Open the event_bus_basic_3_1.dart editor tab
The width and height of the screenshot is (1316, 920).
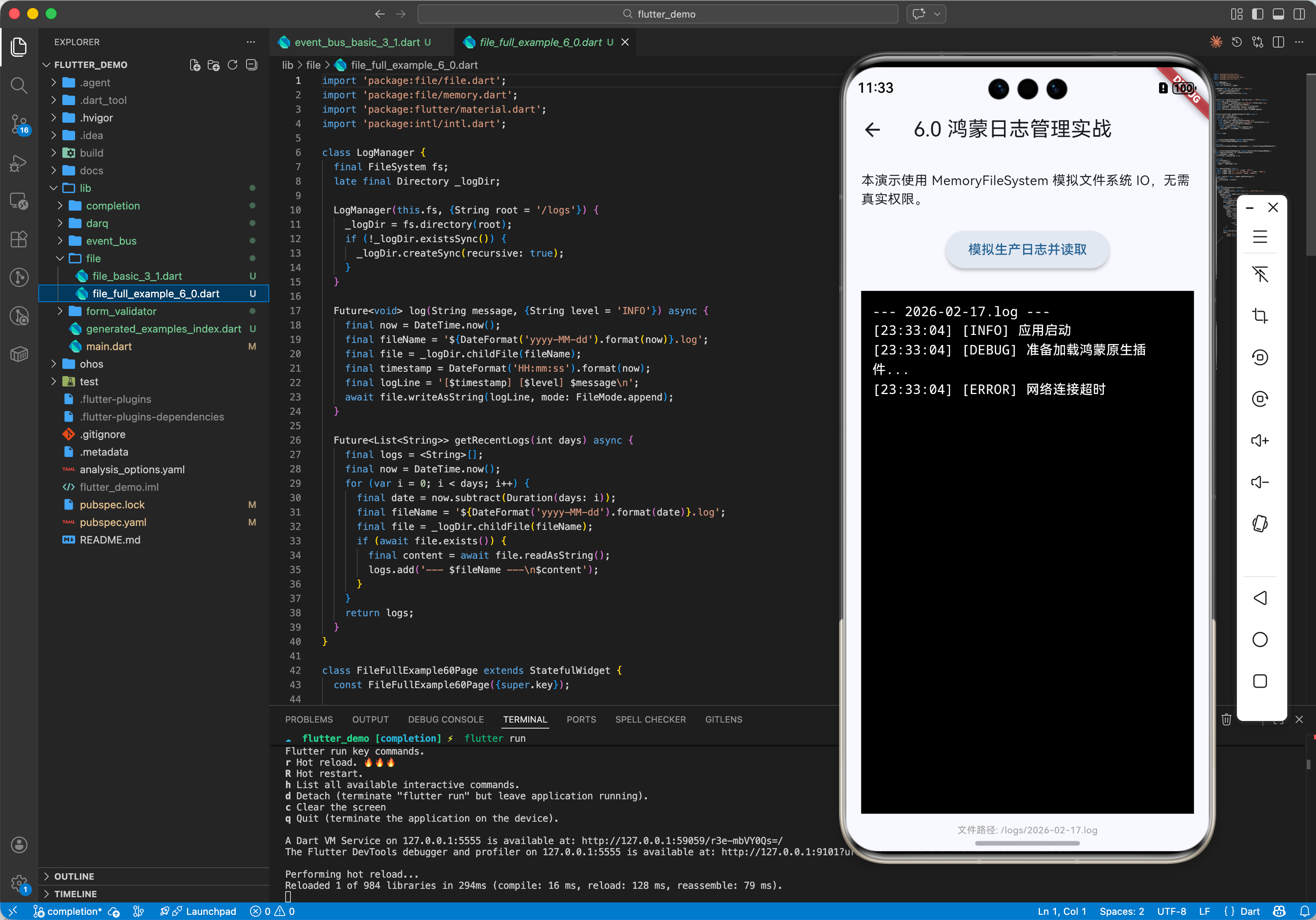point(356,42)
